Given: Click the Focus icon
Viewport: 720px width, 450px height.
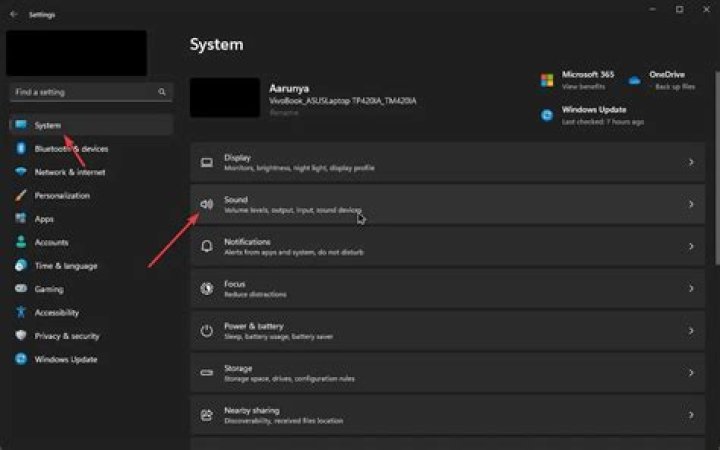Looking at the screenshot, I should click(207, 289).
